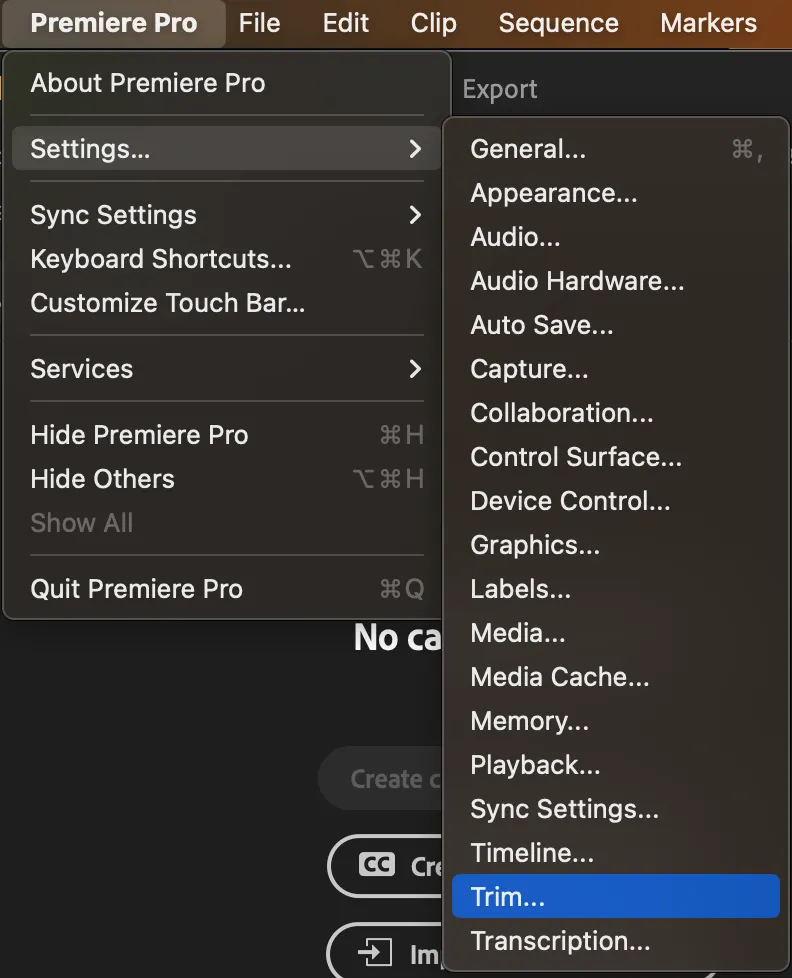Select Keyboard Shortcuts... menu entry

click(x=226, y=259)
